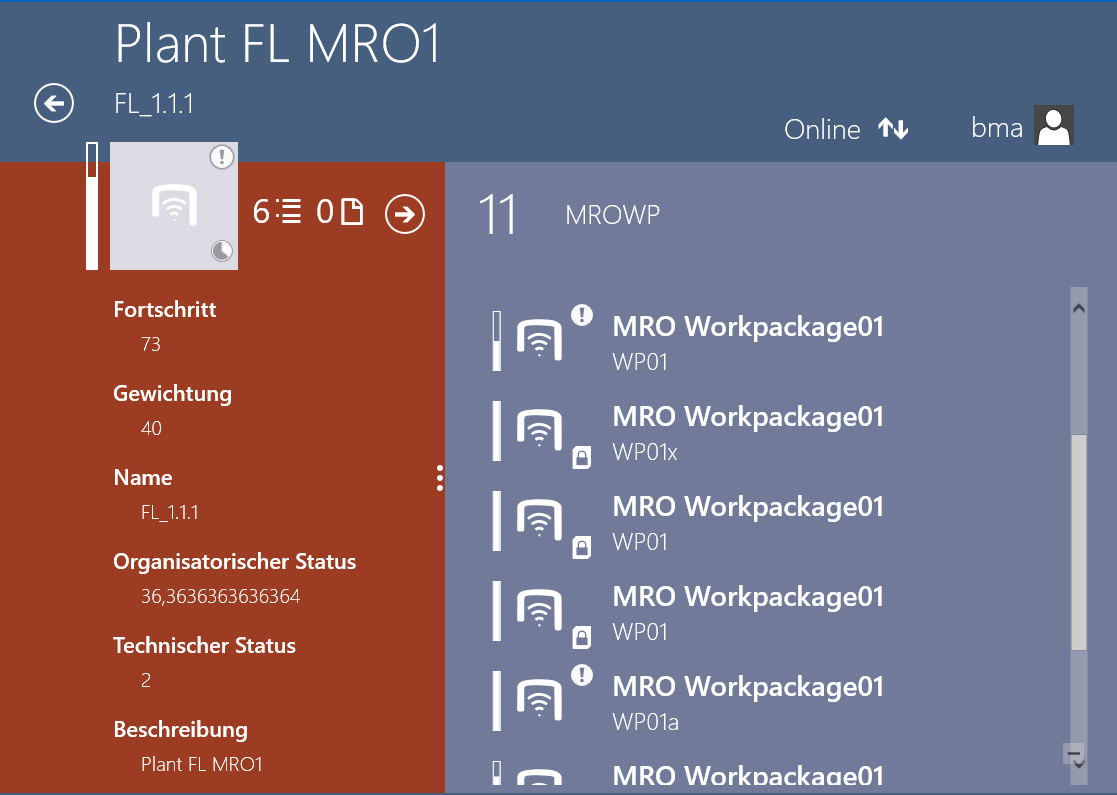Select the MRO Workpackage01 WP01a entry
Screen dimensions: 1117x795
coord(747,703)
